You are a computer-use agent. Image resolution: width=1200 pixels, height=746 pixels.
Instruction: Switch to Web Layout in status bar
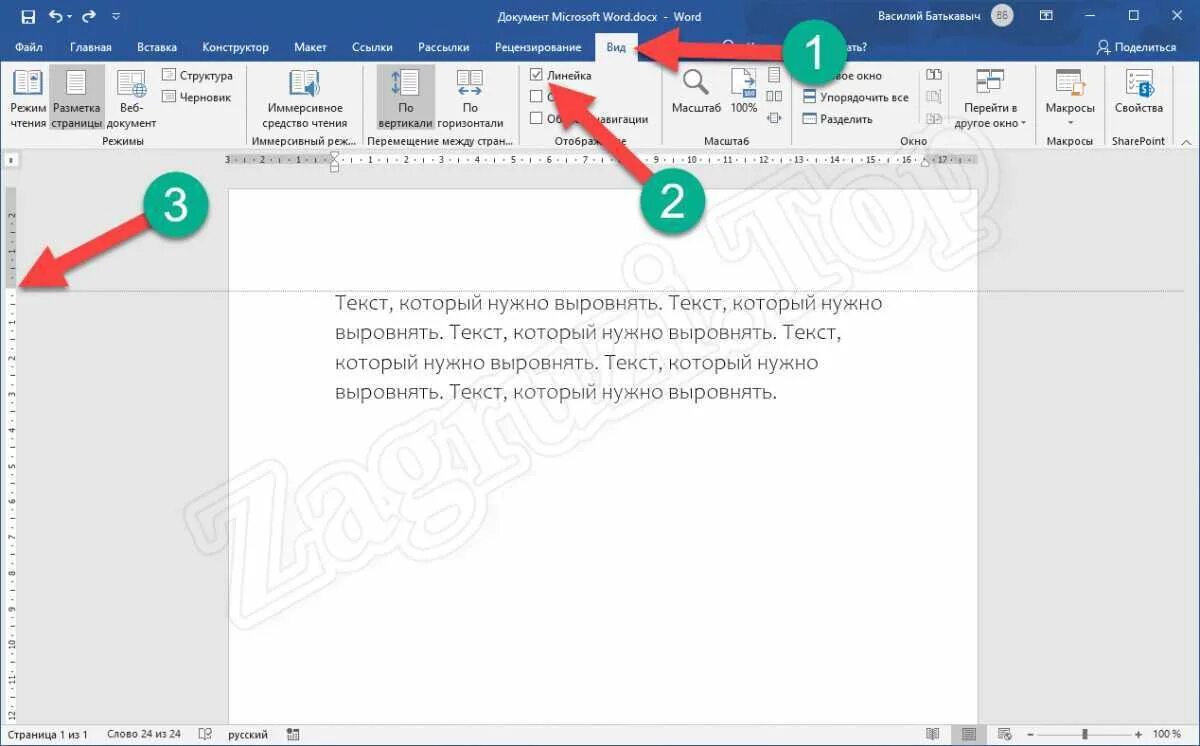click(1003, 734)
